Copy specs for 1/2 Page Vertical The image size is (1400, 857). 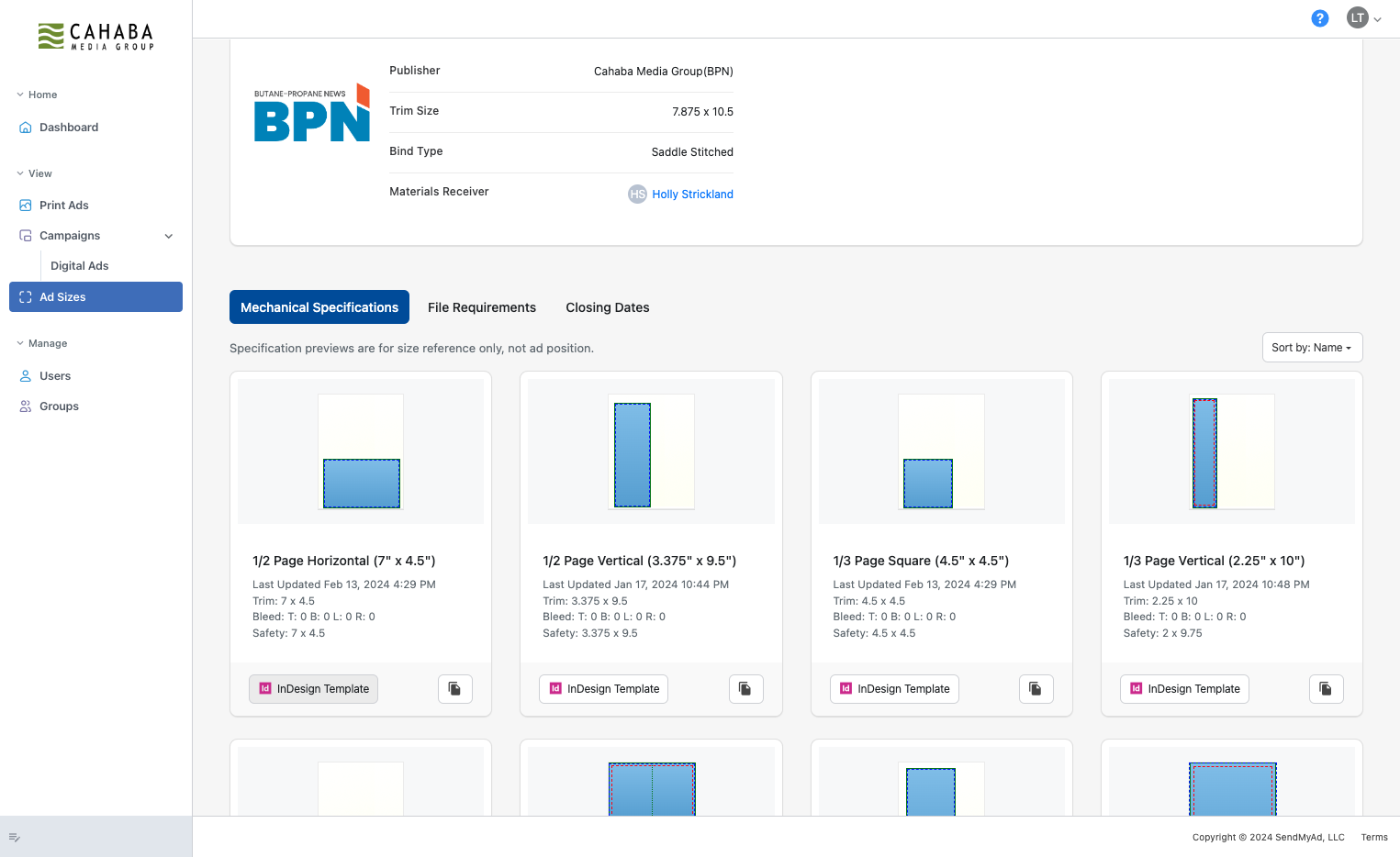[745, 689]
